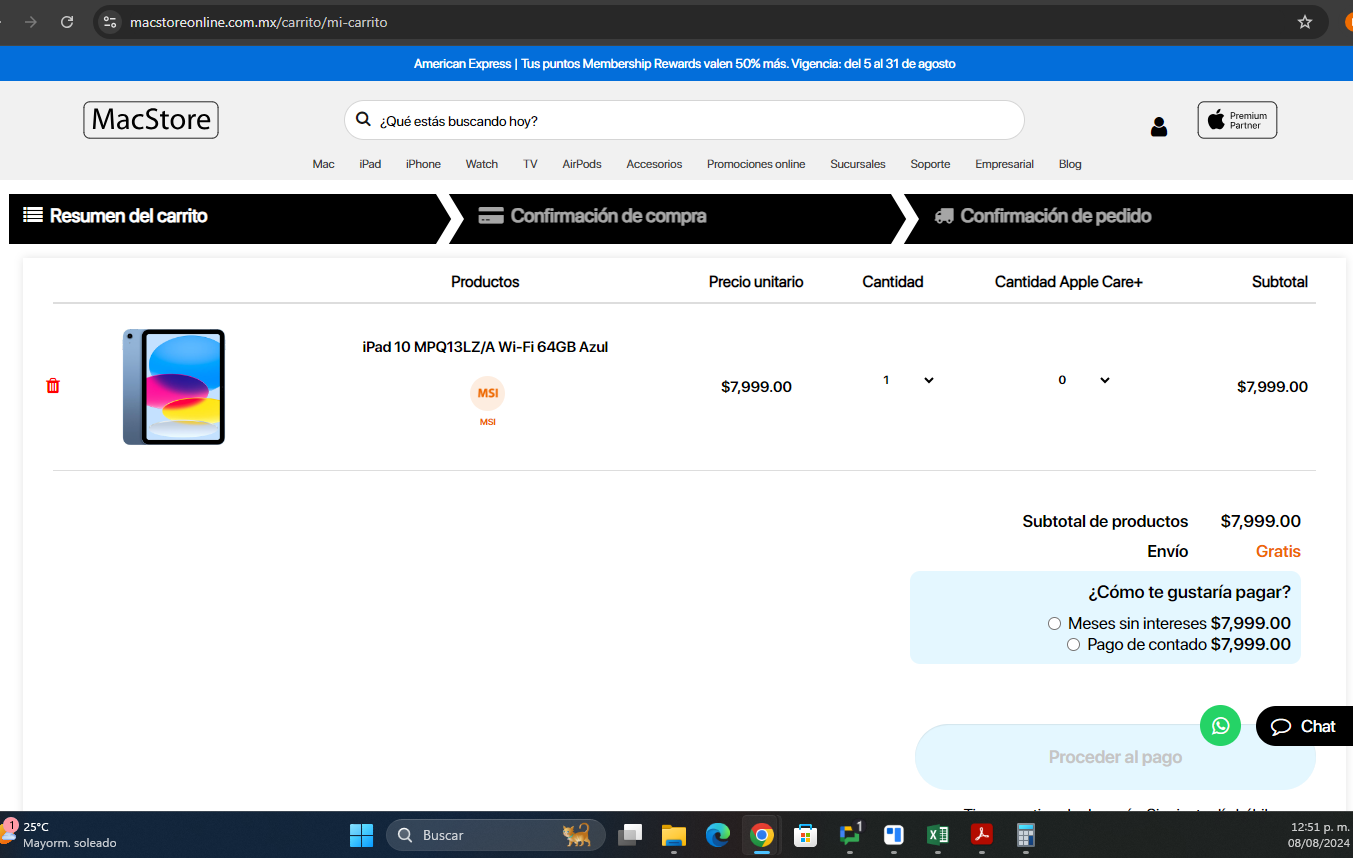Open Microsoft Store from the taskbar

[806, 835]
